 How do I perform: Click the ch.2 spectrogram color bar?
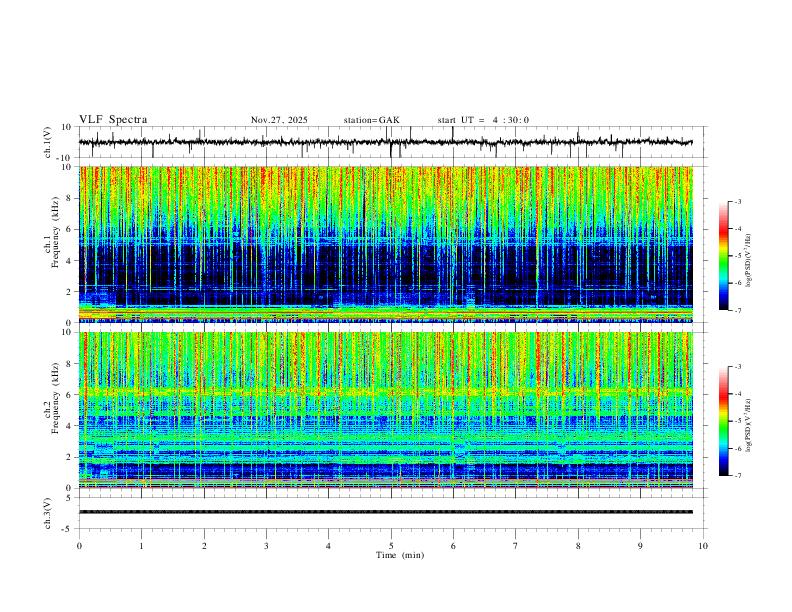point(723,421)
